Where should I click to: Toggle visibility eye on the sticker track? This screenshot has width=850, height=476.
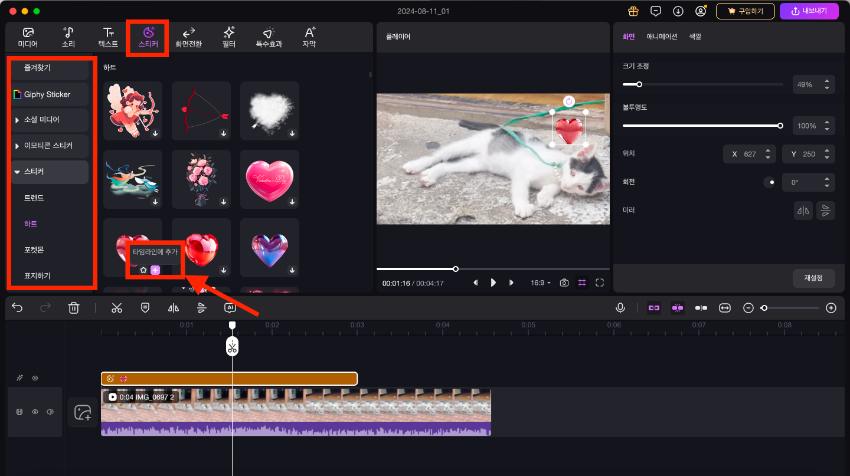click(35, 378)
